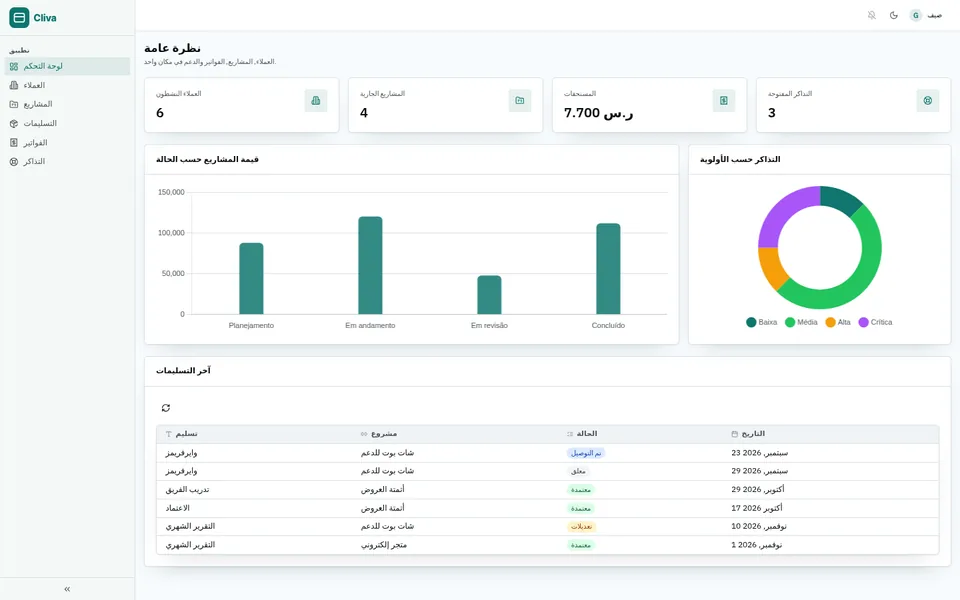The width and height of the screenshot is (960, 600).
Task: Select التقرير الشهري in the نوفمبر, 10 row
Action: (x=190, y=526)
